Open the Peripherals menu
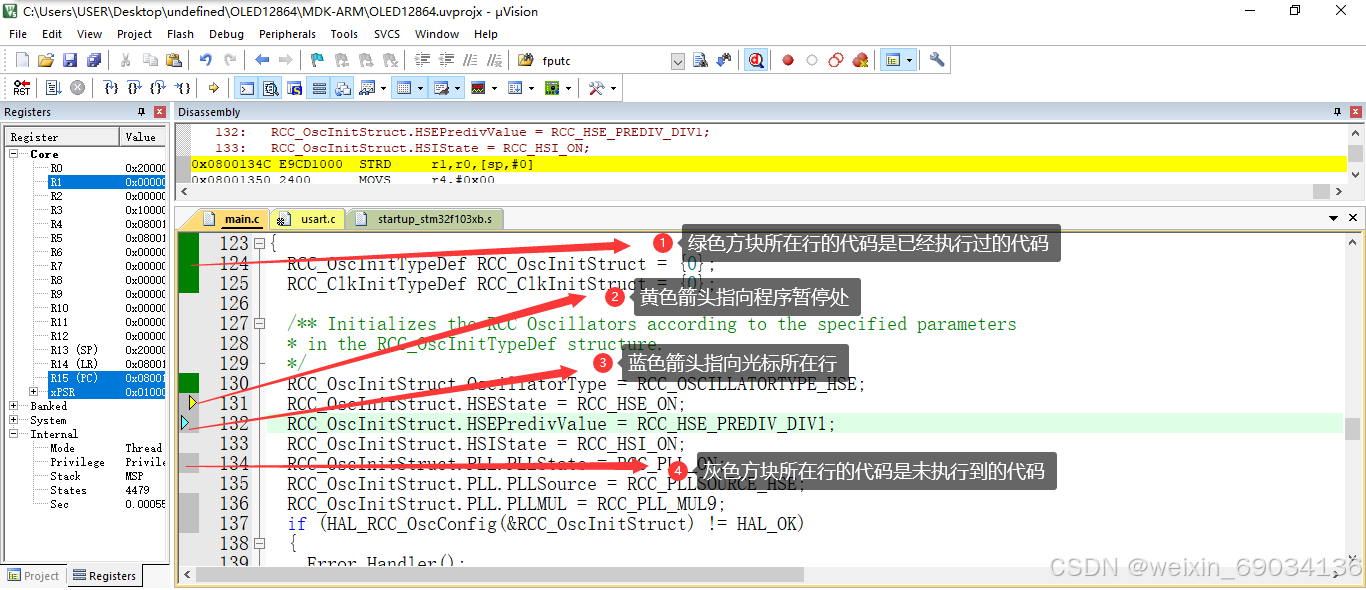Viewport: 1366px width, 590px height. tap(287, 34)
